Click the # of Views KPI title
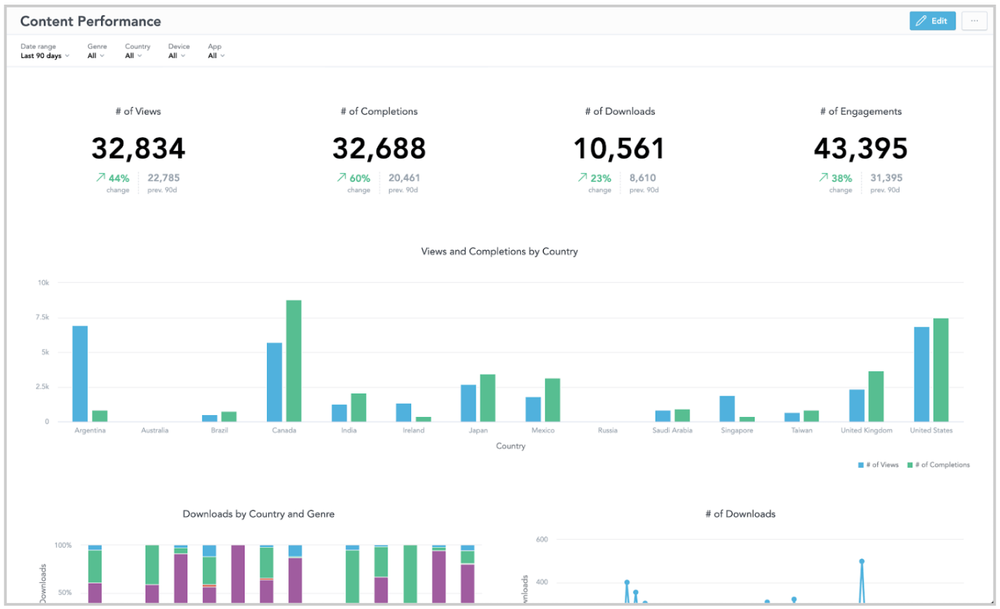 [x=138, y=111]
